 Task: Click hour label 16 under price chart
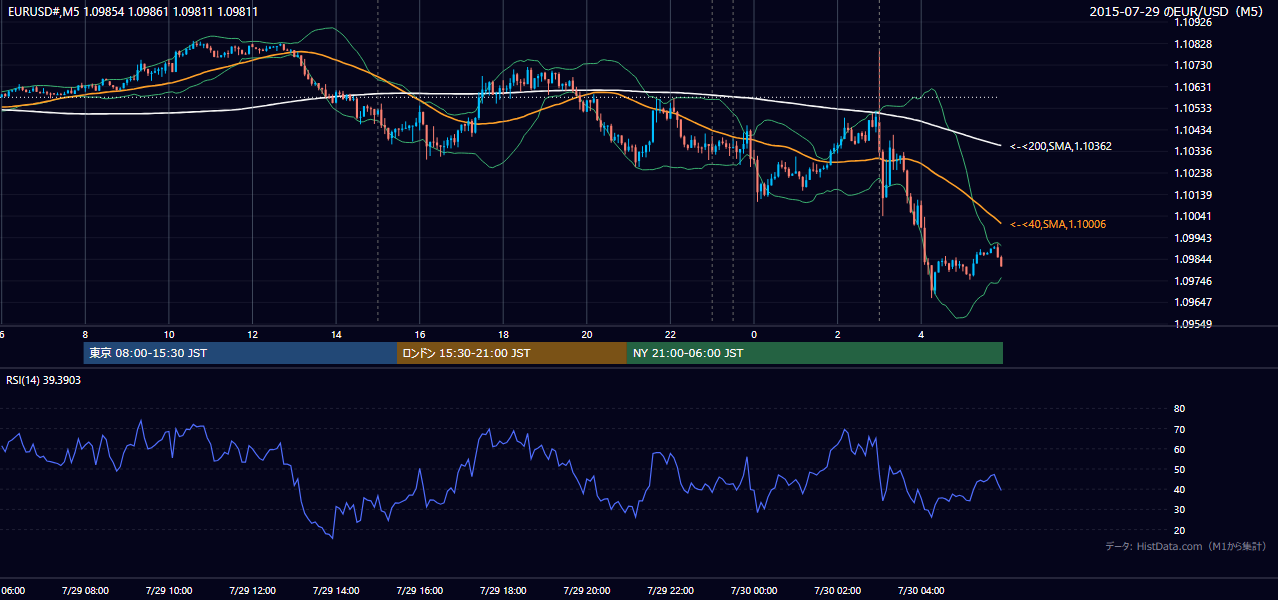tap(420, 334)
